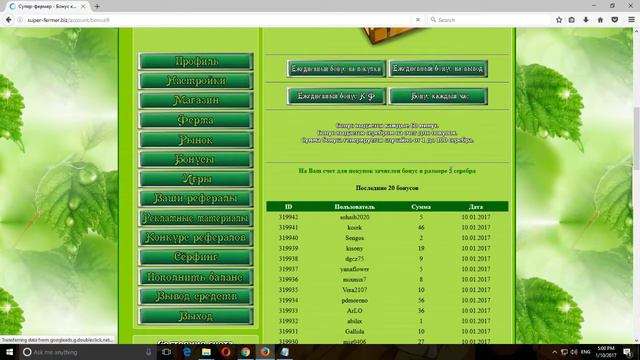
Task: Select Рынок in the sidebar
Action: point(196,140)
